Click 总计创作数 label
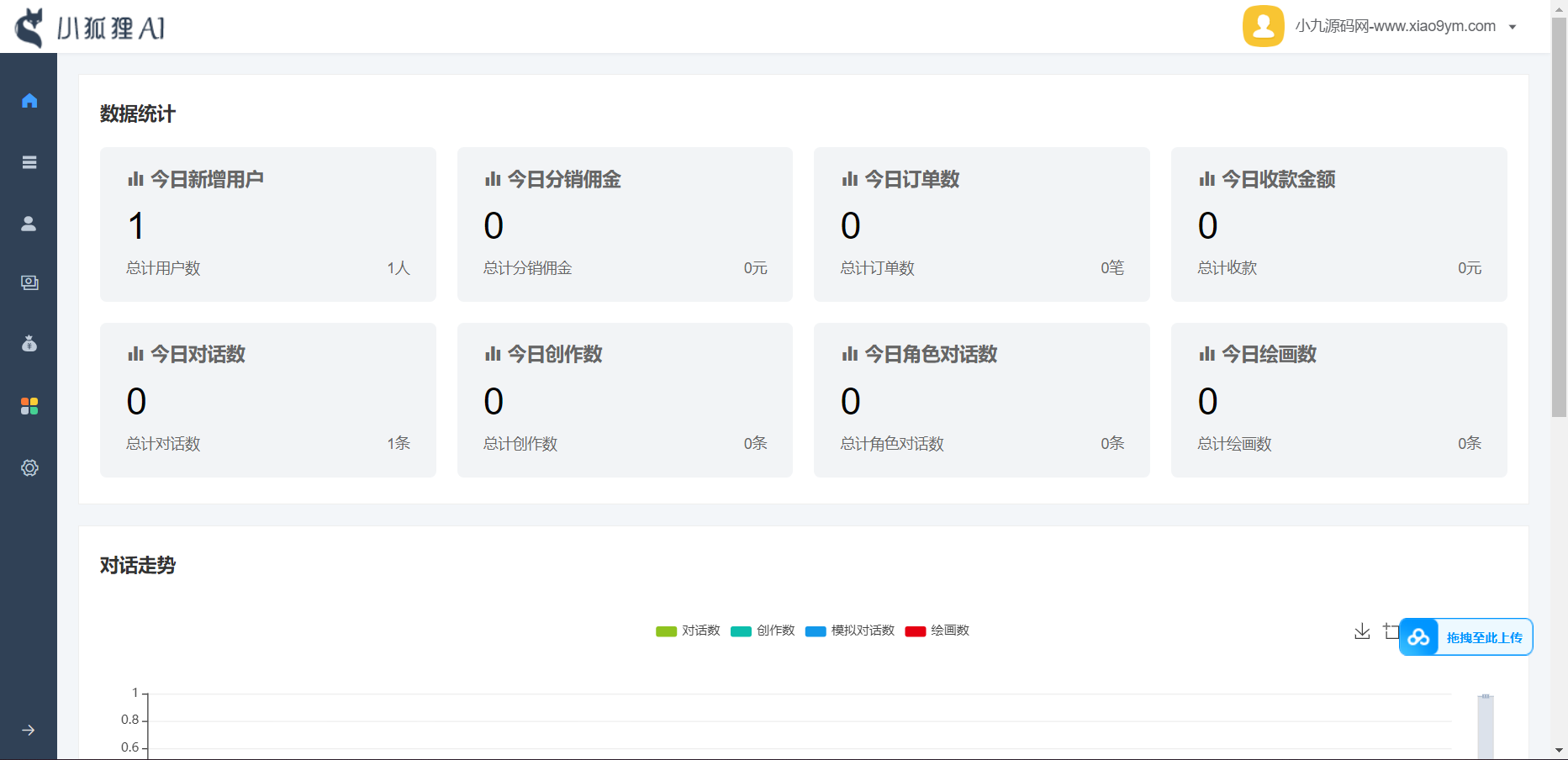The height and width of the screenshot is (760, 1568). point(520,444)
